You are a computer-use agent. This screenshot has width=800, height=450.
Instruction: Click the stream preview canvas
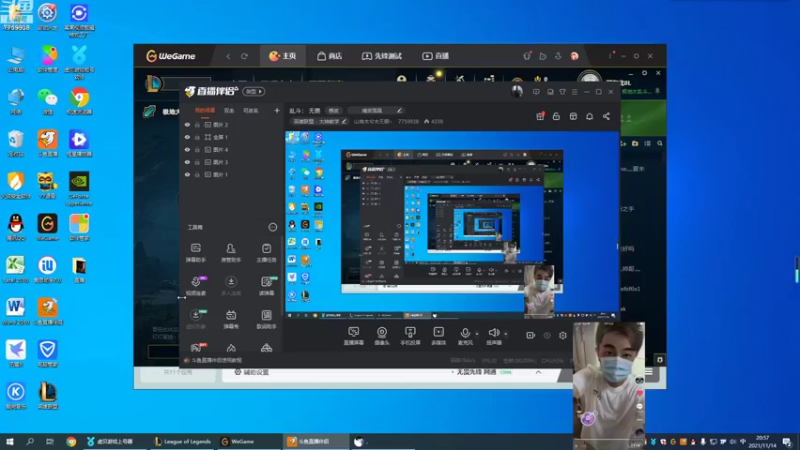tap(452, 225)
